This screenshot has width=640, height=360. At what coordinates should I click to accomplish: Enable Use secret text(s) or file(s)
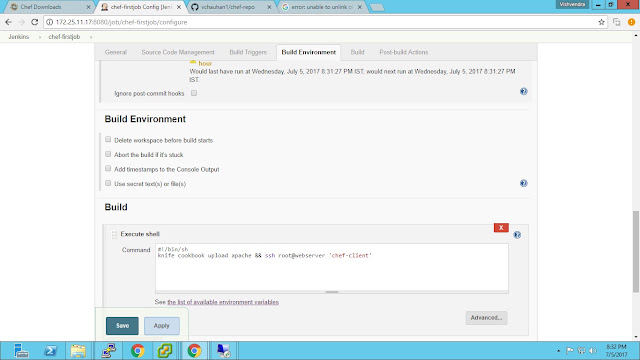click(108, 183)
